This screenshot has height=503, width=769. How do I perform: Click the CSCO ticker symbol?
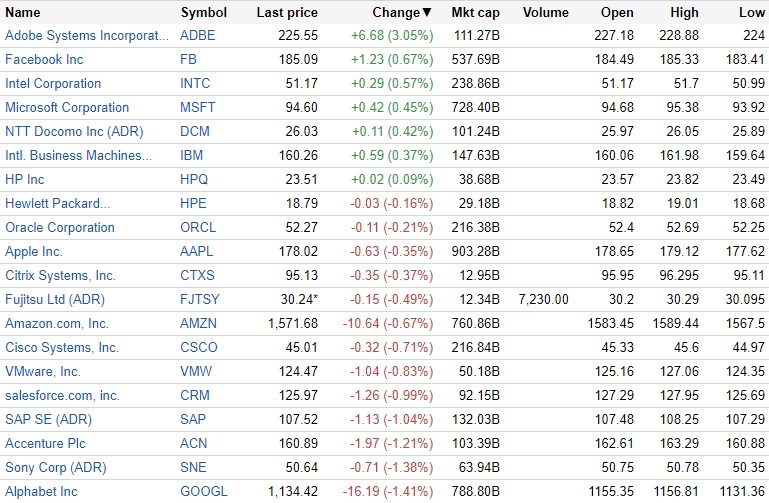[x=198, y=348]
